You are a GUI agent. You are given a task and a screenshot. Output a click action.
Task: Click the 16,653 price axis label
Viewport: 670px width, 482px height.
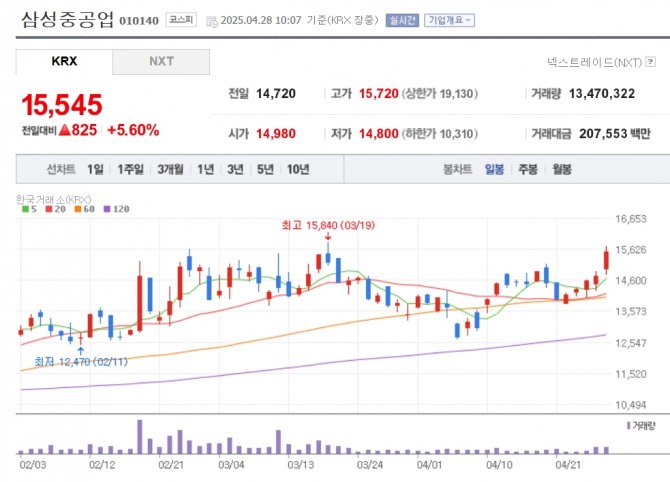pos(631,219)
